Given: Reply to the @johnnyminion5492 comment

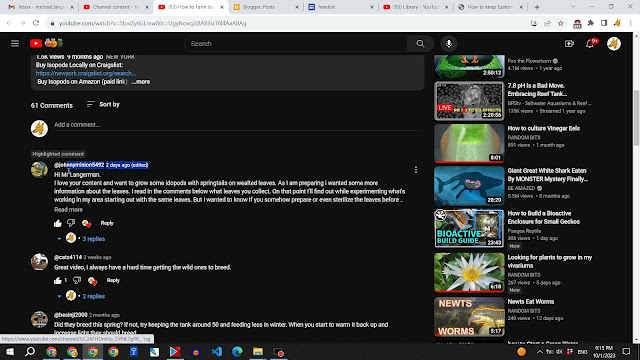Looking at the screenshot, I should tap(107, 223).
